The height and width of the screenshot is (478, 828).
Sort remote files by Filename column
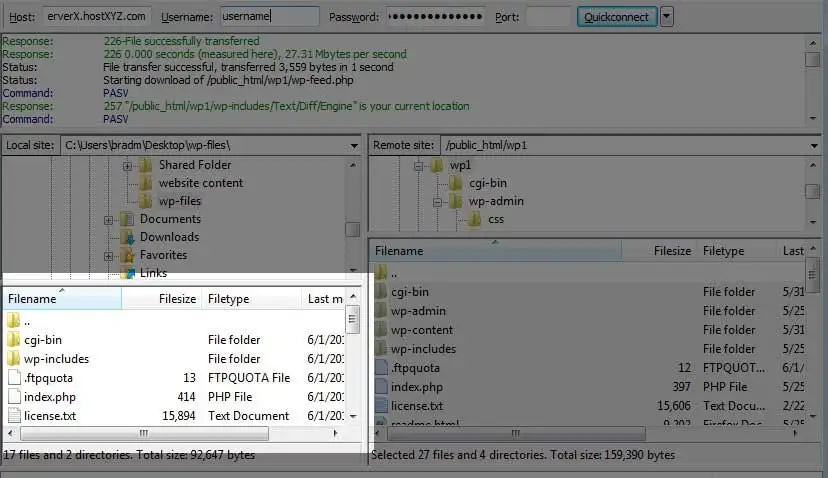(496, 251)
